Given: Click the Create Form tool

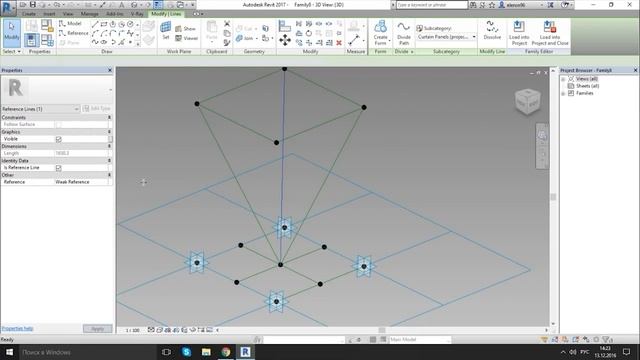Looking at the screenshot, I should [x=380, y=32].
